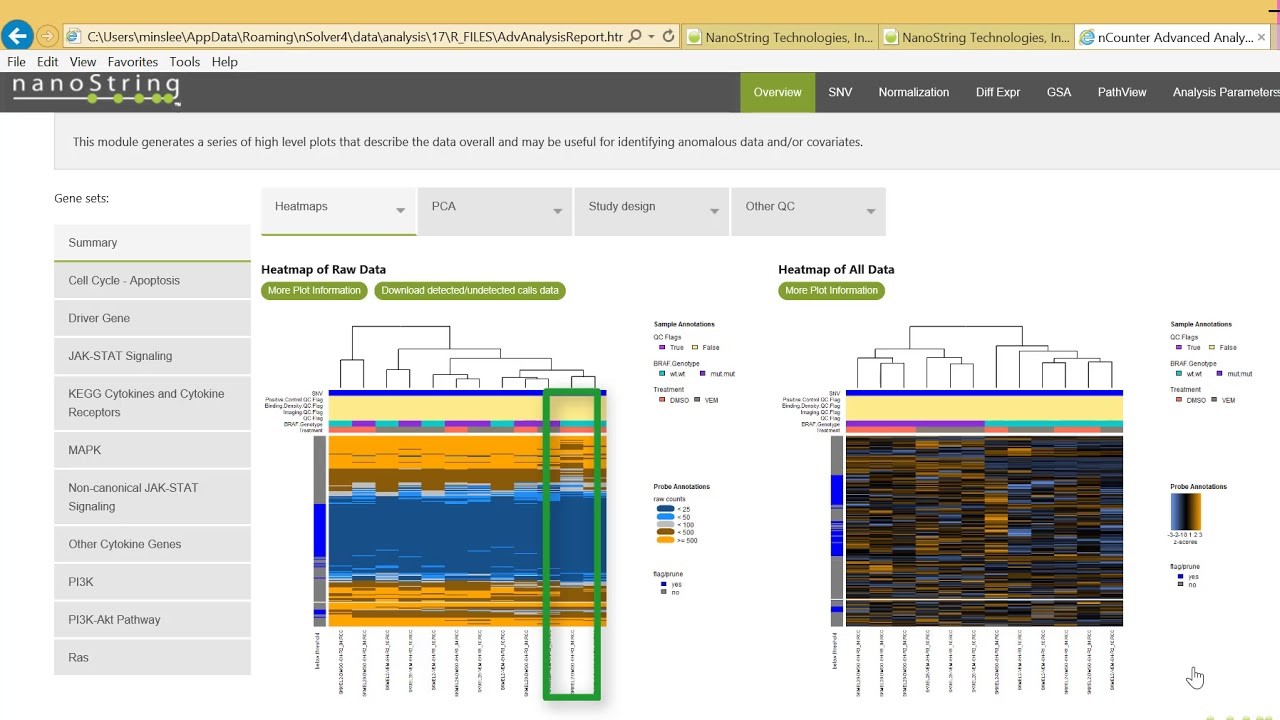The image size is (1280, 720).
Task: Click Download detected/undetected calls data button
Action: [470, 291]
